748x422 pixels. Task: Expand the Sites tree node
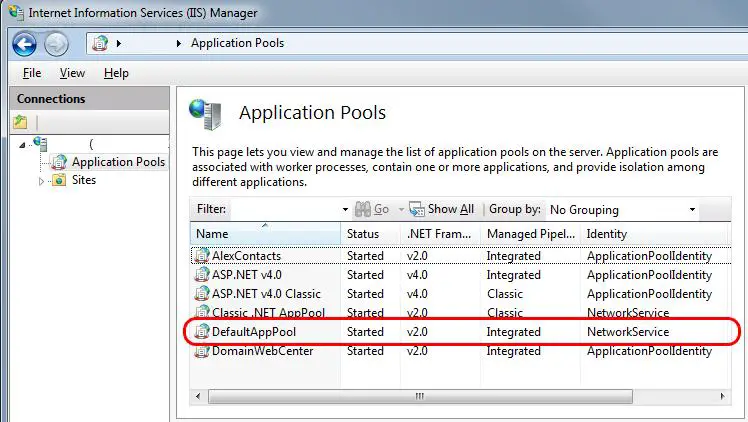click(41, 181)
